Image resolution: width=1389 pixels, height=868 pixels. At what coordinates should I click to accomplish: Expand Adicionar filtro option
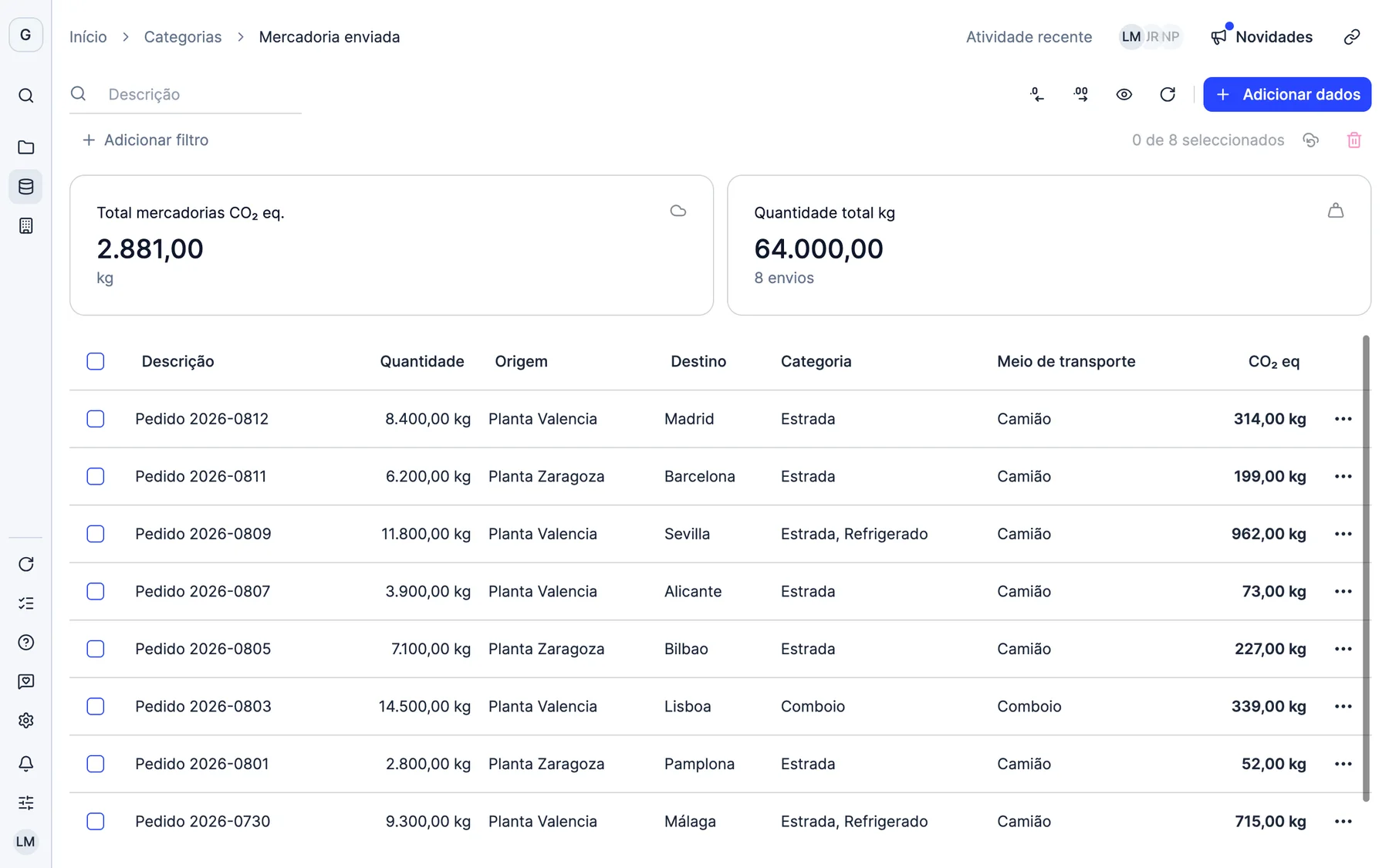pyautogui.click(x=145, y=140)
